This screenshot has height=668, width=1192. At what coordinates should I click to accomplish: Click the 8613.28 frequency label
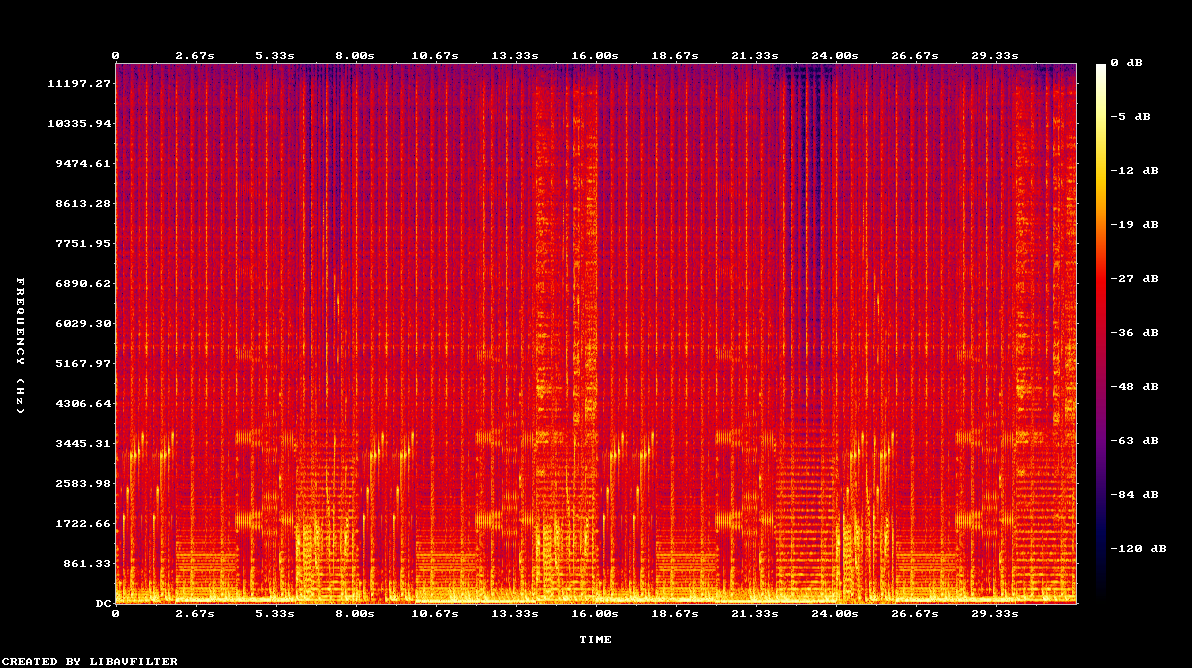83,204
